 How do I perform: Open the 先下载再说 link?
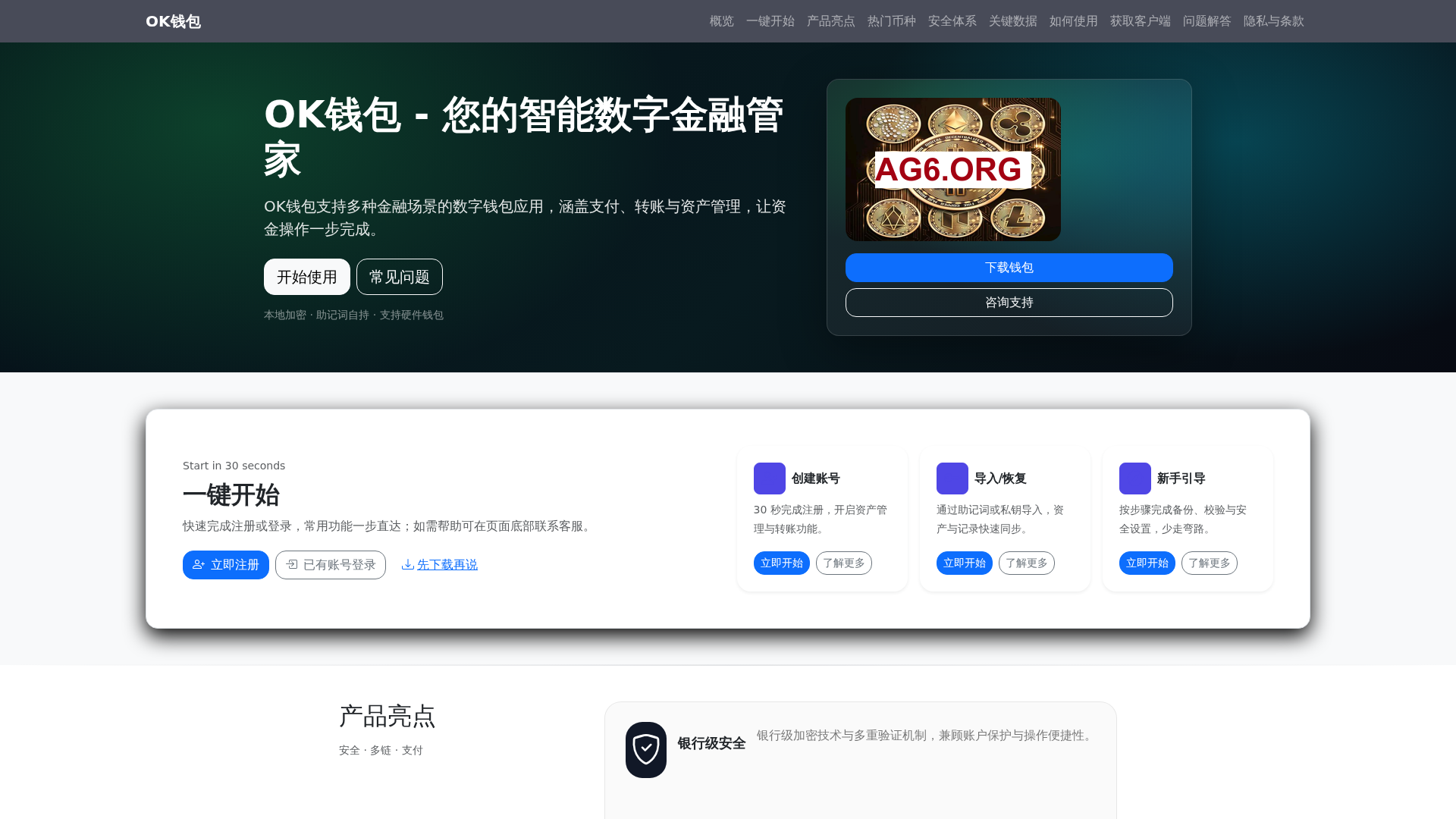(x=447, y=565)
